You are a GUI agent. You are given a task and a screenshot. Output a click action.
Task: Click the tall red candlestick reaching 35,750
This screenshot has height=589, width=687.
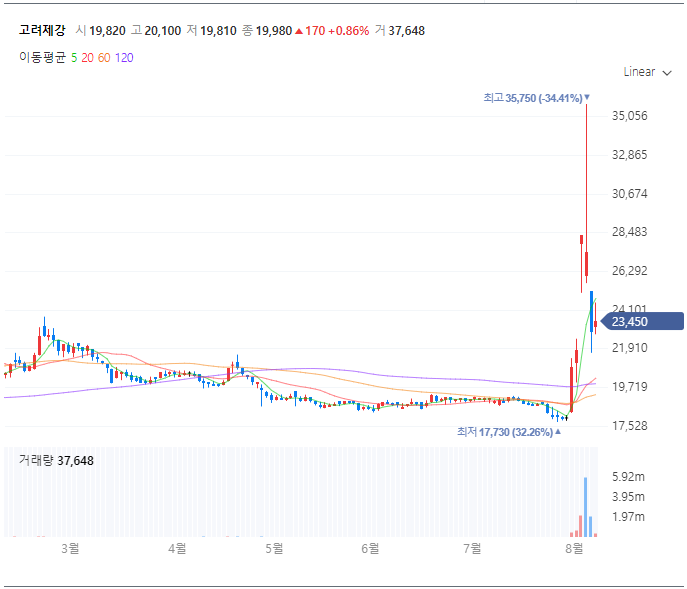pos(586,193)
